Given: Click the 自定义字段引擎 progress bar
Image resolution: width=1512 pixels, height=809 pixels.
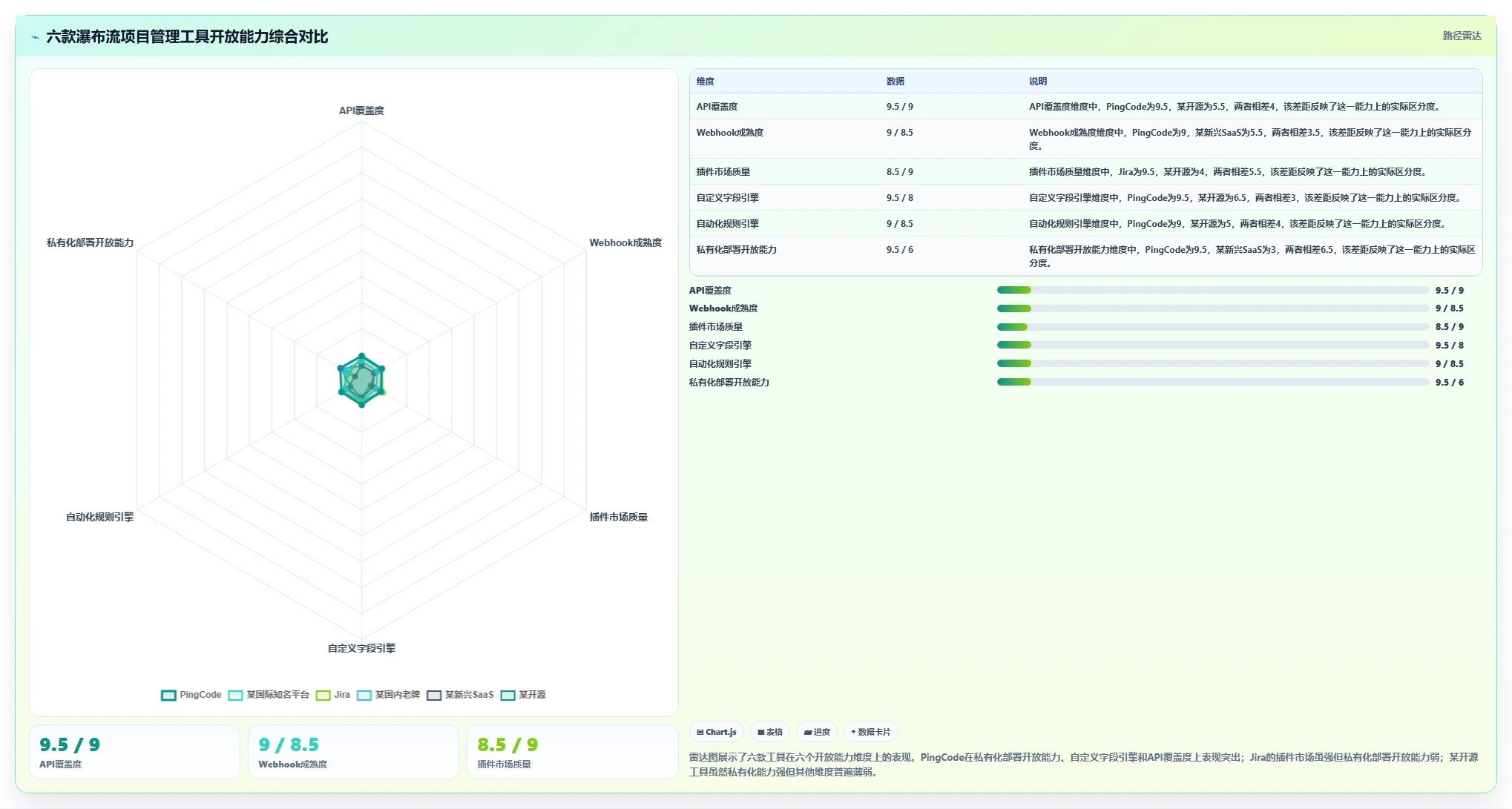Looking at the screenshot, I should (x=1213, y=345).
